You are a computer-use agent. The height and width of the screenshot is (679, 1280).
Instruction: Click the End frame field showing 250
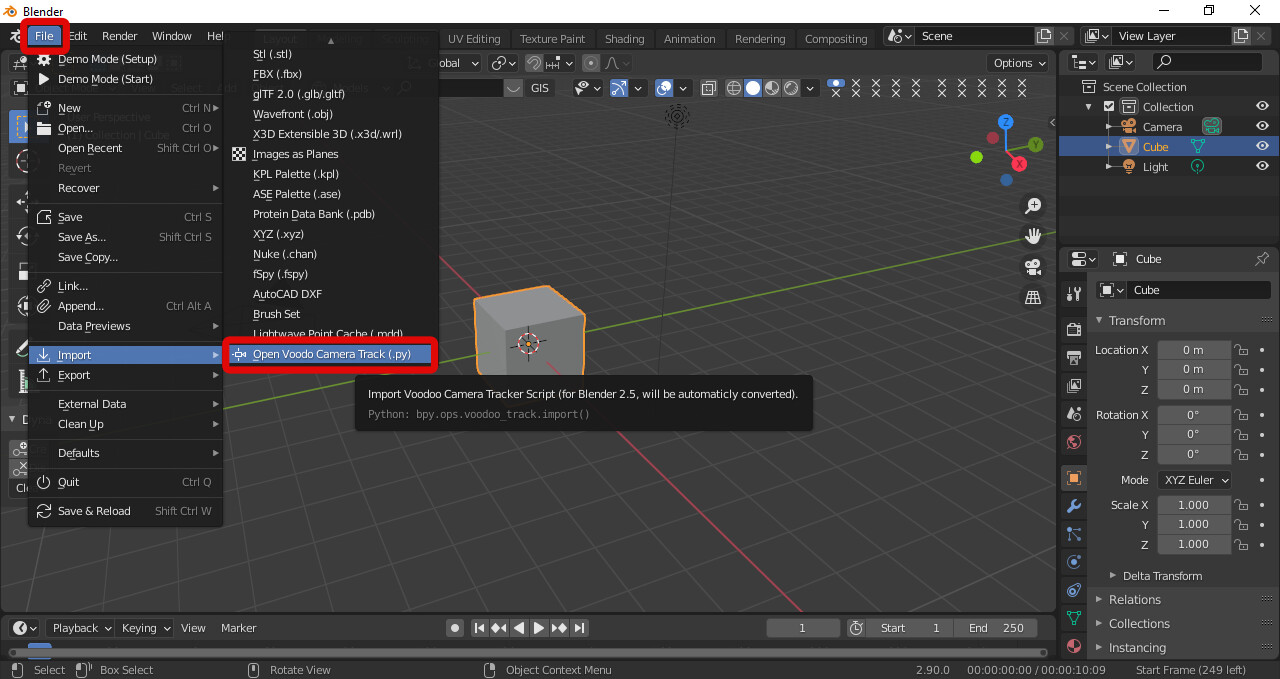(x=996, y=627)
